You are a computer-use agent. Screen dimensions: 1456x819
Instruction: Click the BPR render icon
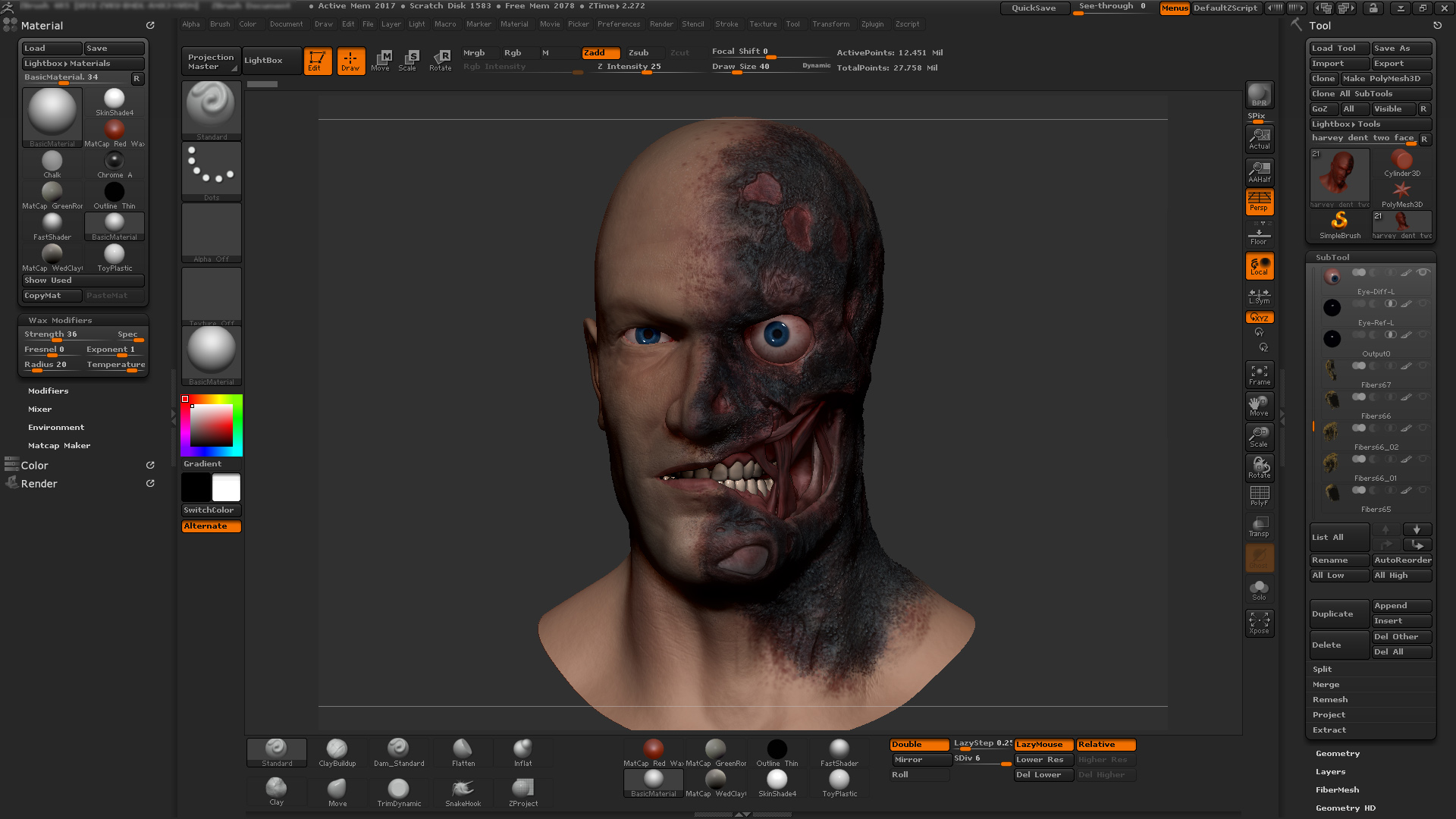[1260, 95]
